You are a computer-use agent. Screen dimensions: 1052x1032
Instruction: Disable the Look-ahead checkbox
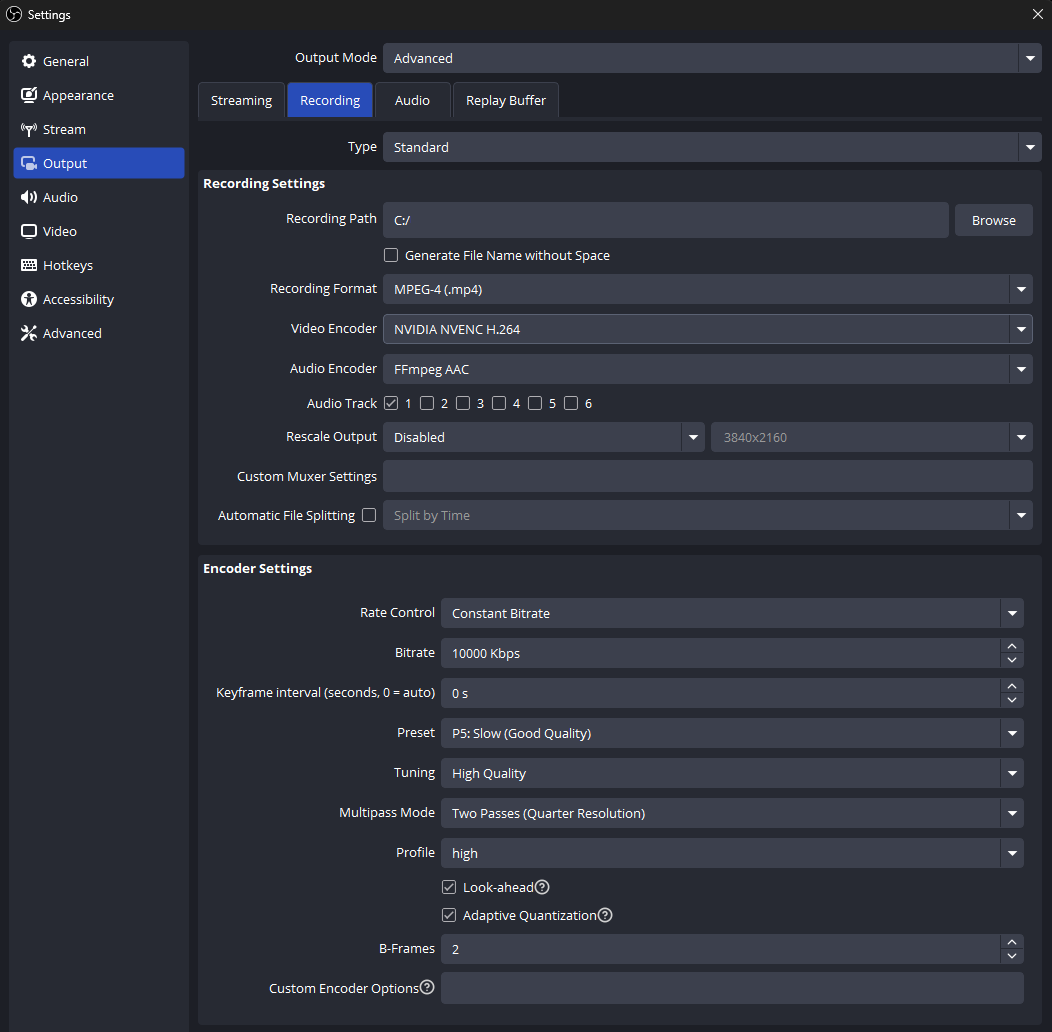tap(449, 887)
